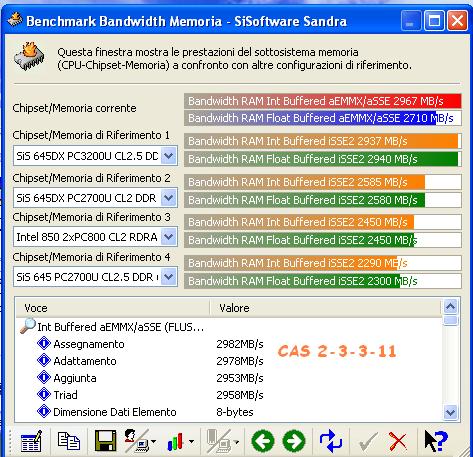This screenshot has height=457, width=473.
Task: Refresh benchmark with blue arrows icon
Action: [331, 441]
